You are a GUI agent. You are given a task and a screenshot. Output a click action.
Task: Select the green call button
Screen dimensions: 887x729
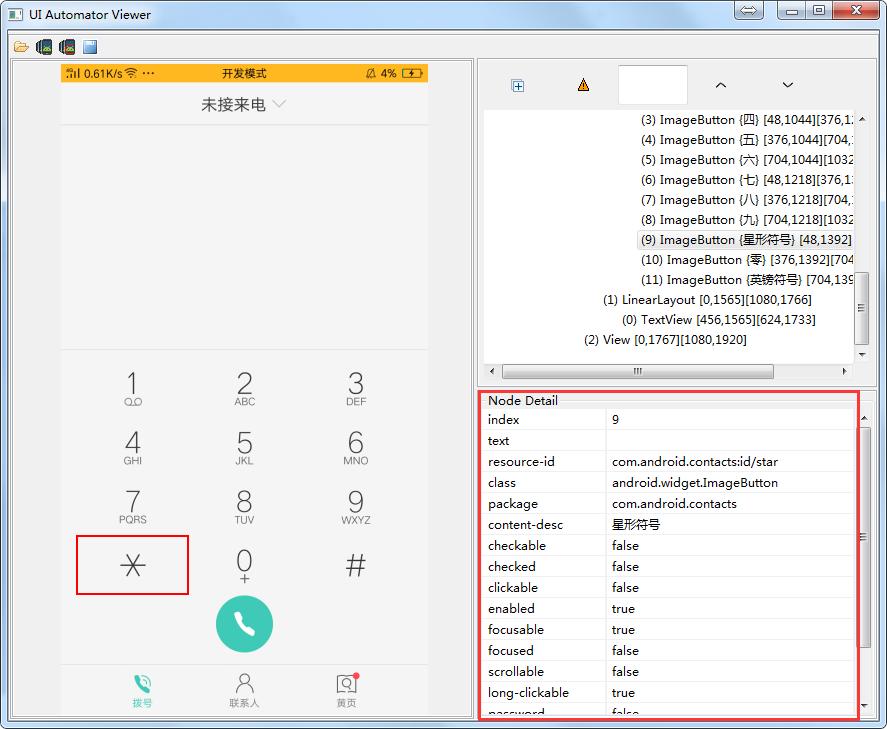[244, 623]
